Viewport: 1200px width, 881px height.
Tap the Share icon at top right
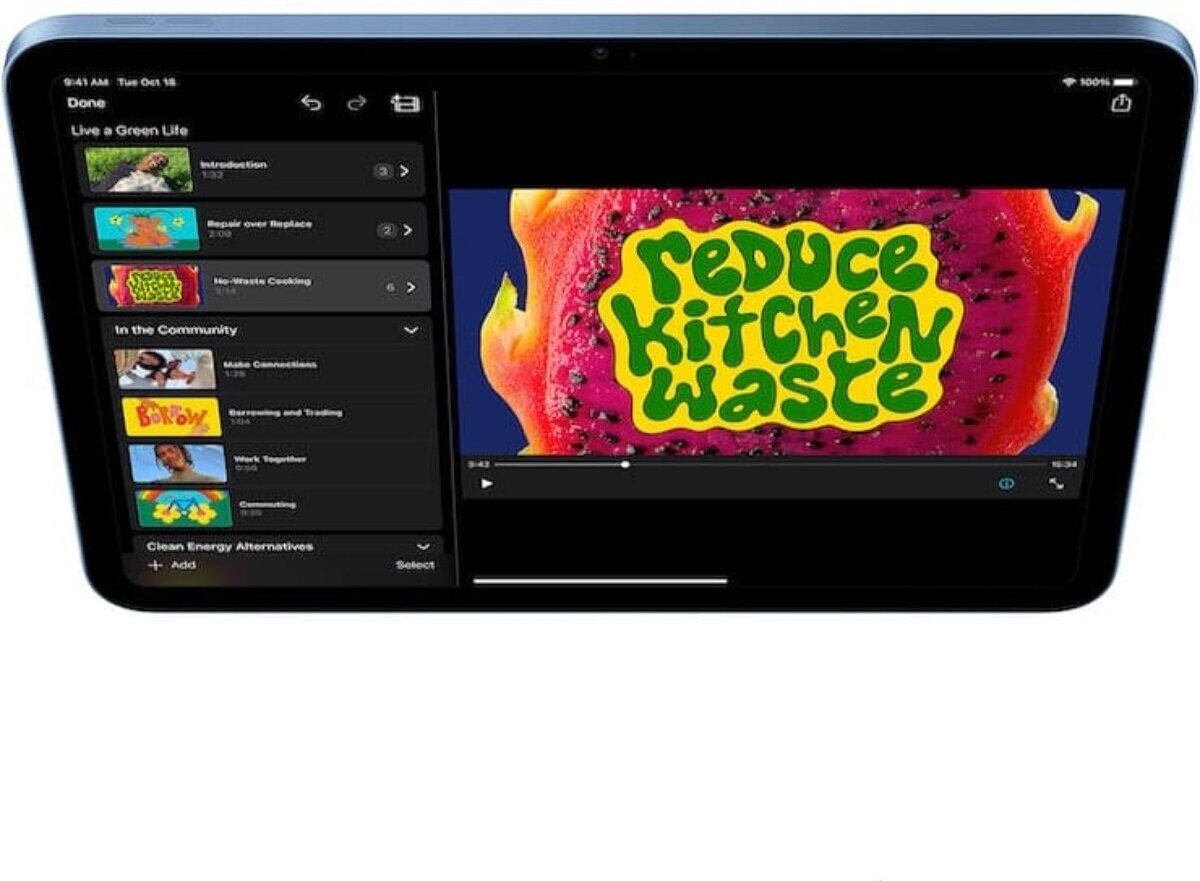pyautogui.click(x=1121, y=102)
